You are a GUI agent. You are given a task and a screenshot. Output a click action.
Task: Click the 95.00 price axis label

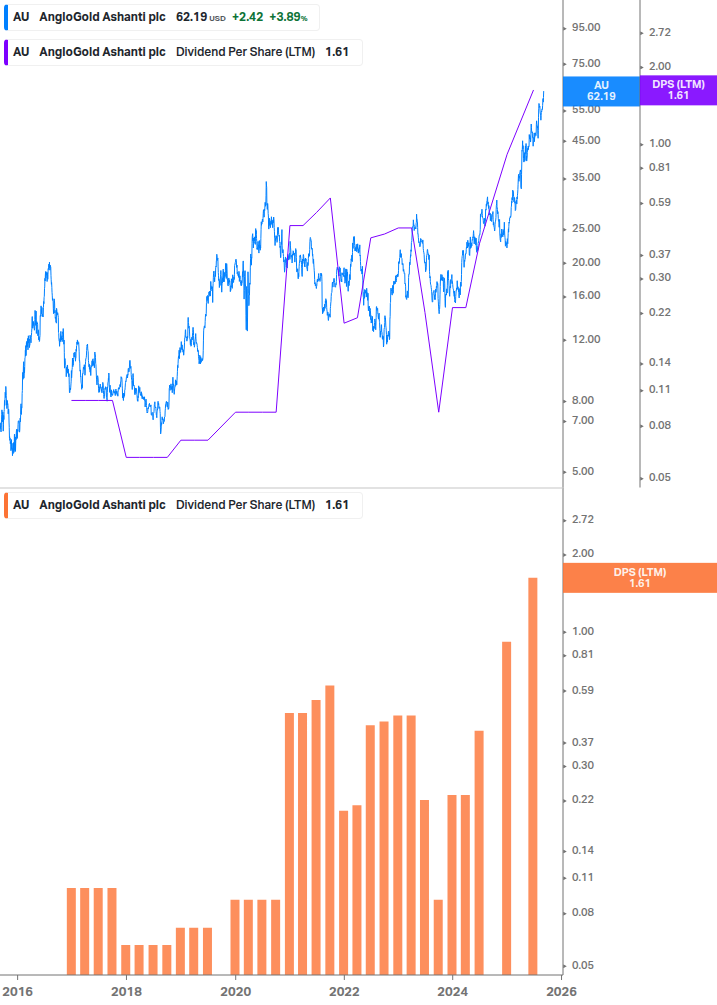click(585, 30)
